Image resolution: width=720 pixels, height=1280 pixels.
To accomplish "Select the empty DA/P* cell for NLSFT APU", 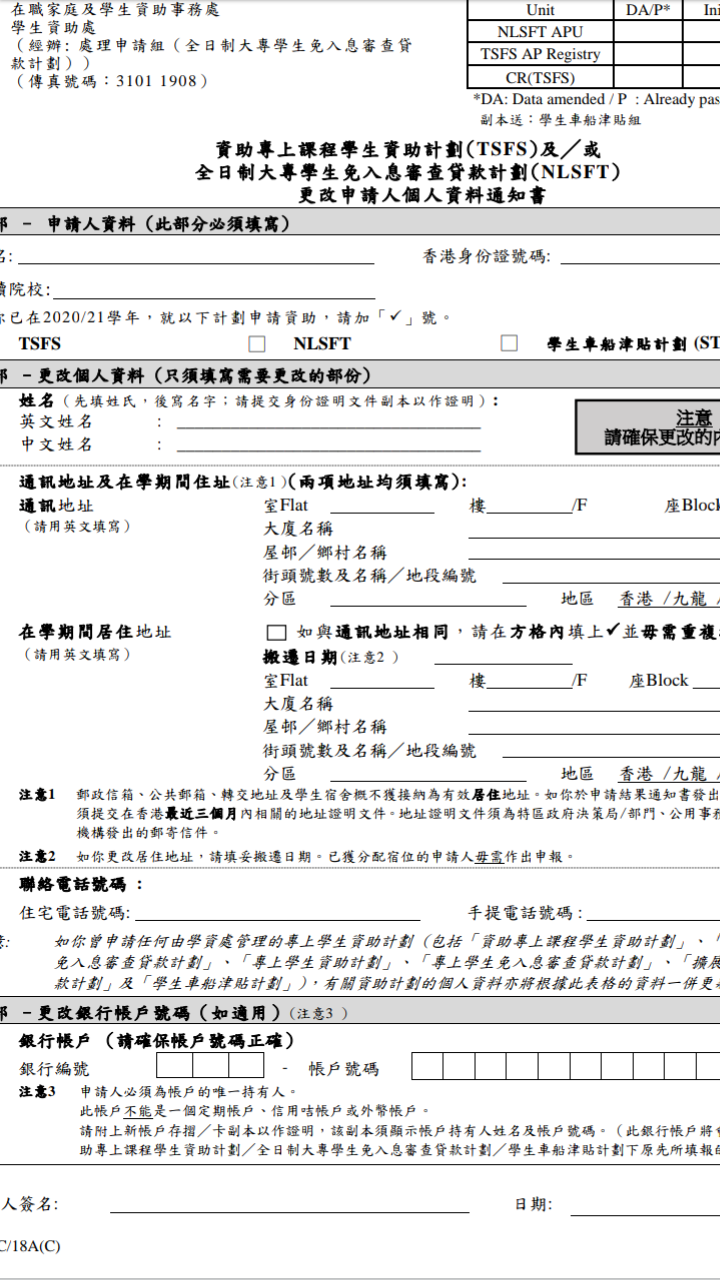I will tap(648, 32).
